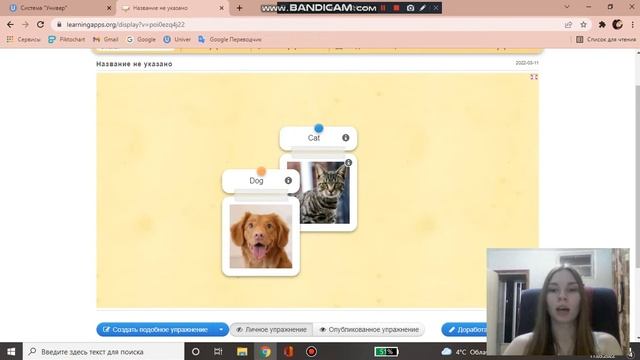This screenshot has height=360, width=640.
Task: Open Gmail bookmark
Action: (105, 39)
